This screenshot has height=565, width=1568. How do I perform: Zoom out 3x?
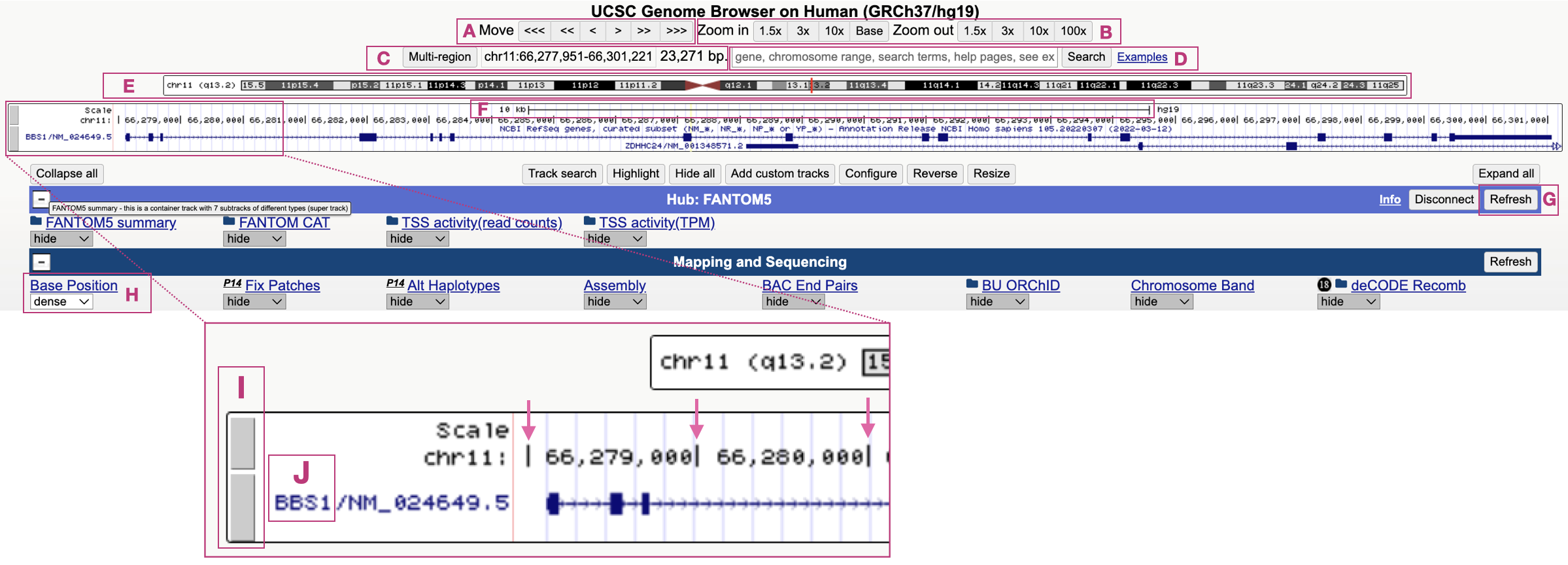1008,31
